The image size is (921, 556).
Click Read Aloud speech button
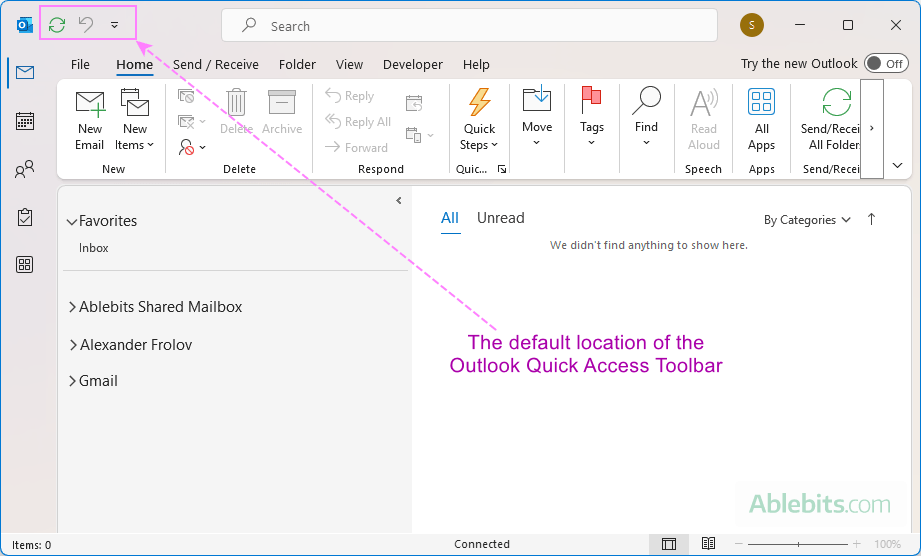tap(704, 120)
